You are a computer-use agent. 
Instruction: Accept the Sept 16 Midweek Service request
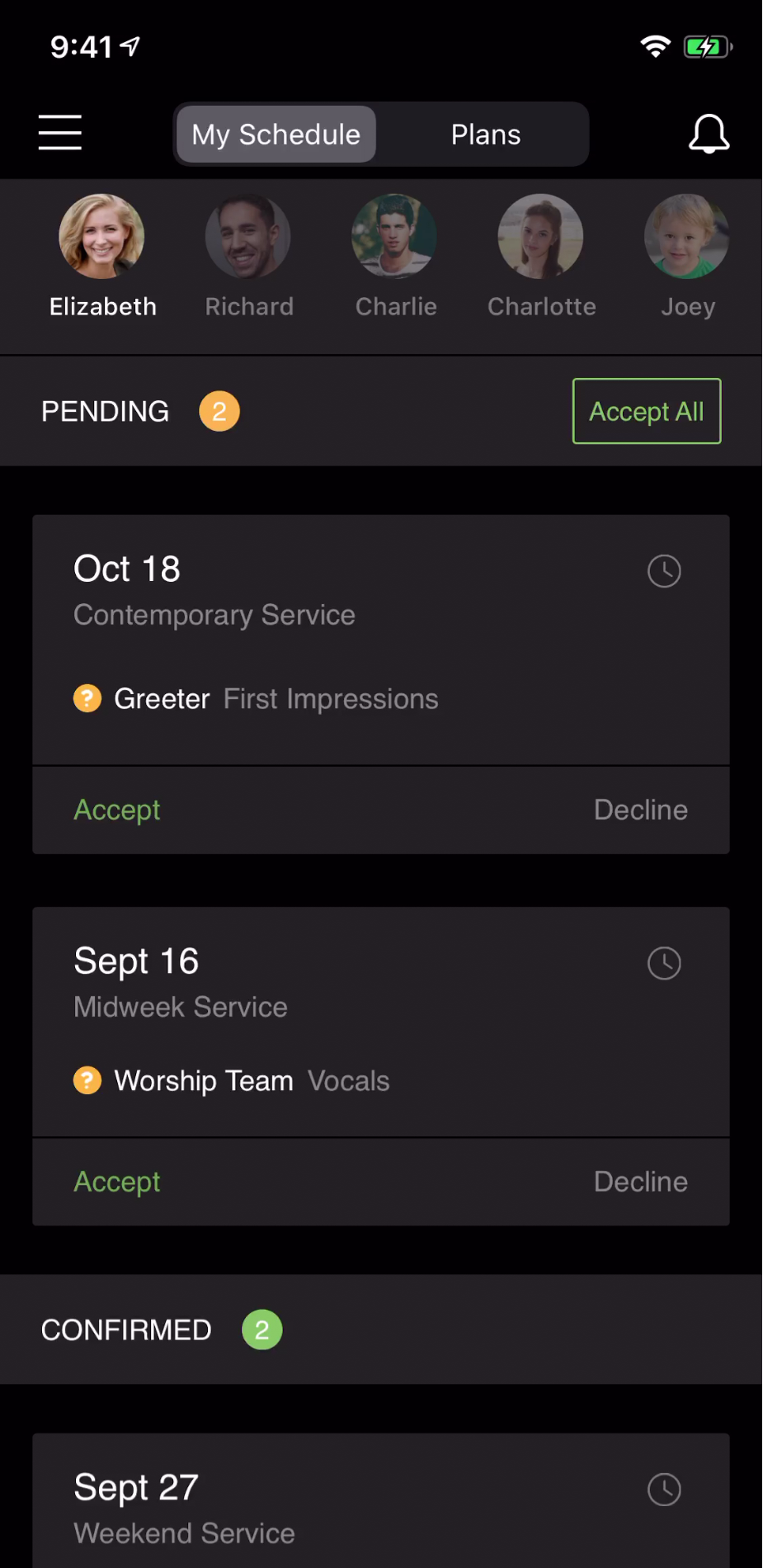[x=117, y=1181]
